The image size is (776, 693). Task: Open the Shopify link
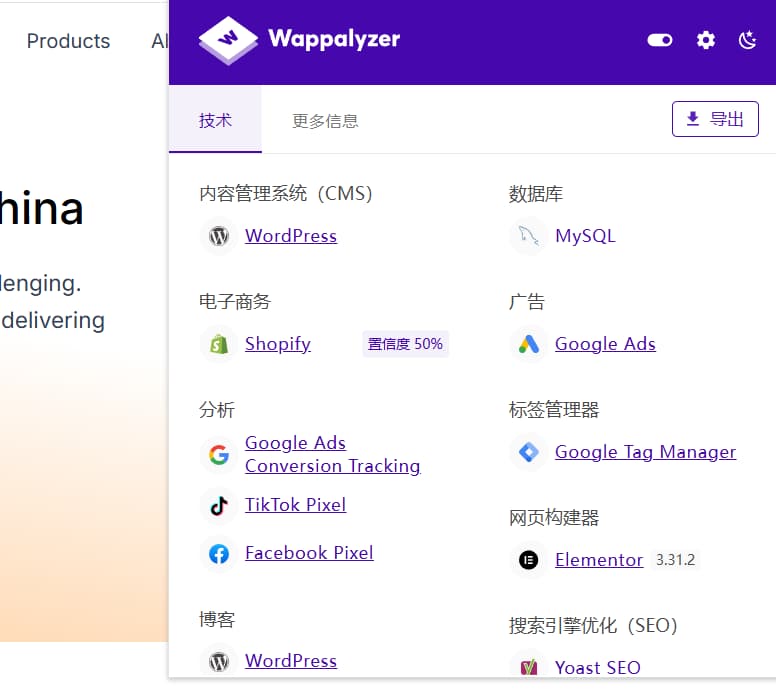[278, 344]
